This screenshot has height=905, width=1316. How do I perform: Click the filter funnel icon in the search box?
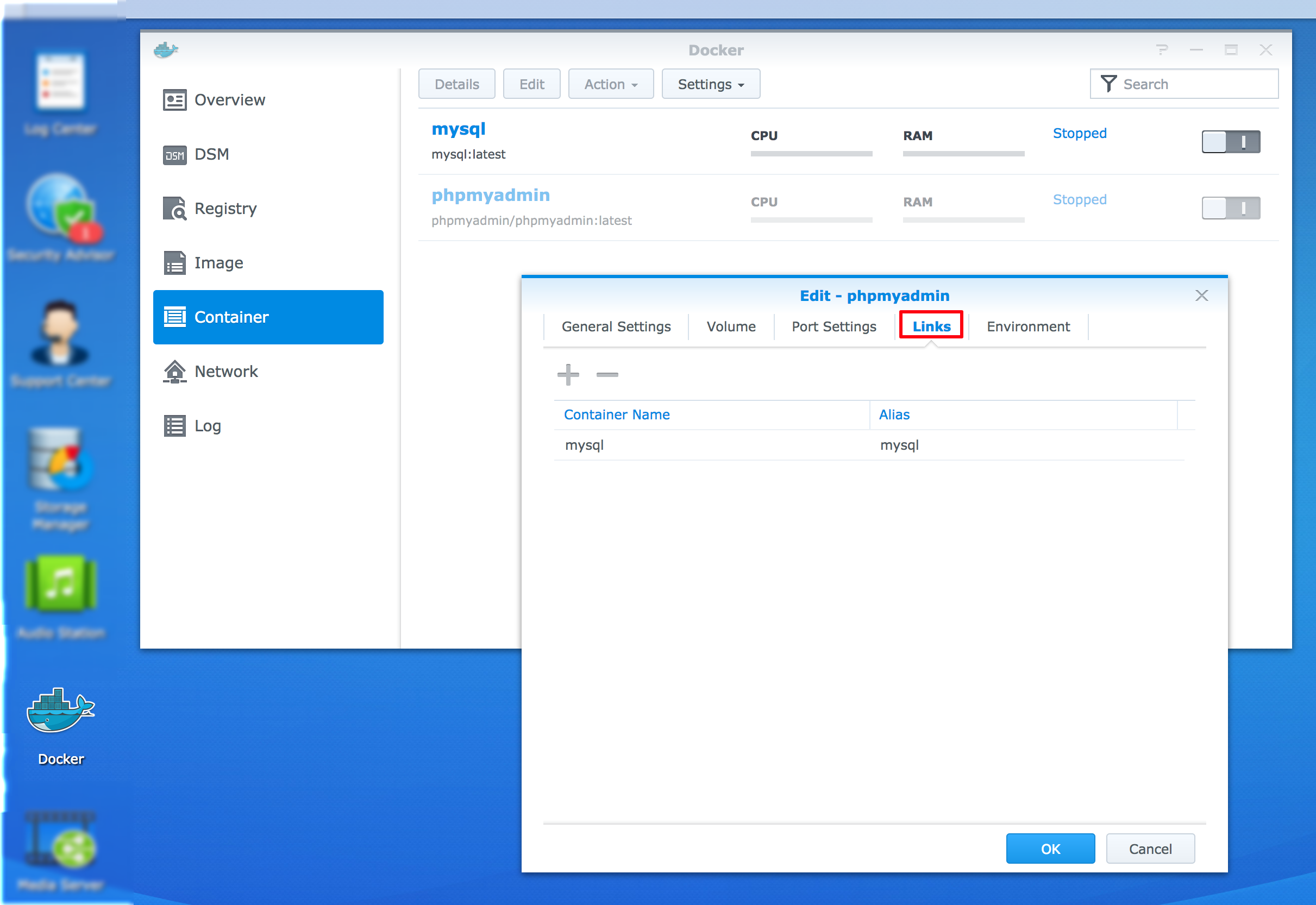pyautogui.click(x=1108, y=84)
